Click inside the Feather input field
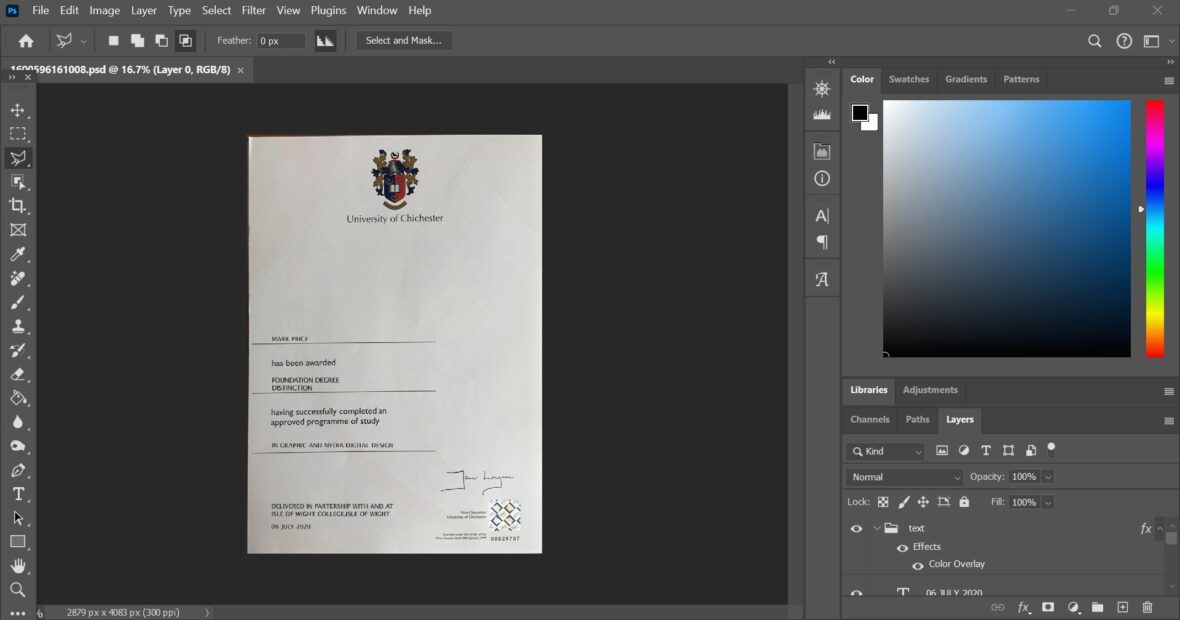Viewport: 1180px width, 620px height. pyautogui.click(x=280, y=40)
